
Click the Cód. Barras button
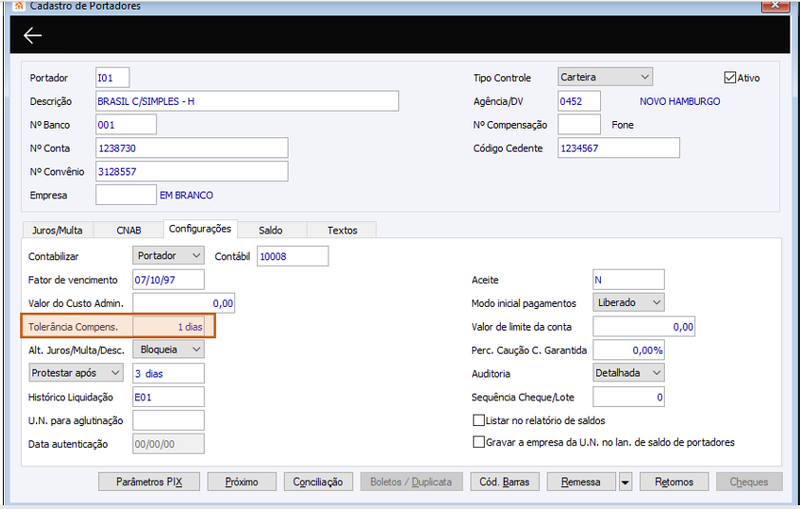coord(505,481)
